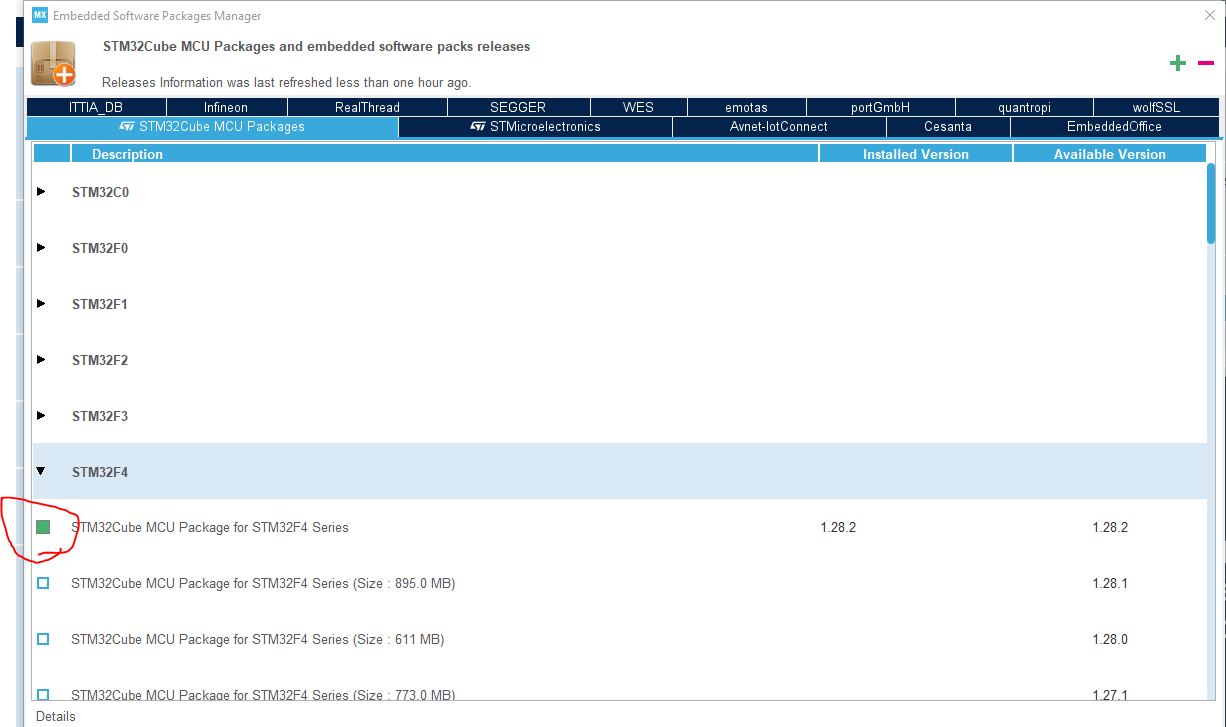
Task: Open the SEGGER vendor tab
Action: [x=518, y=107]
